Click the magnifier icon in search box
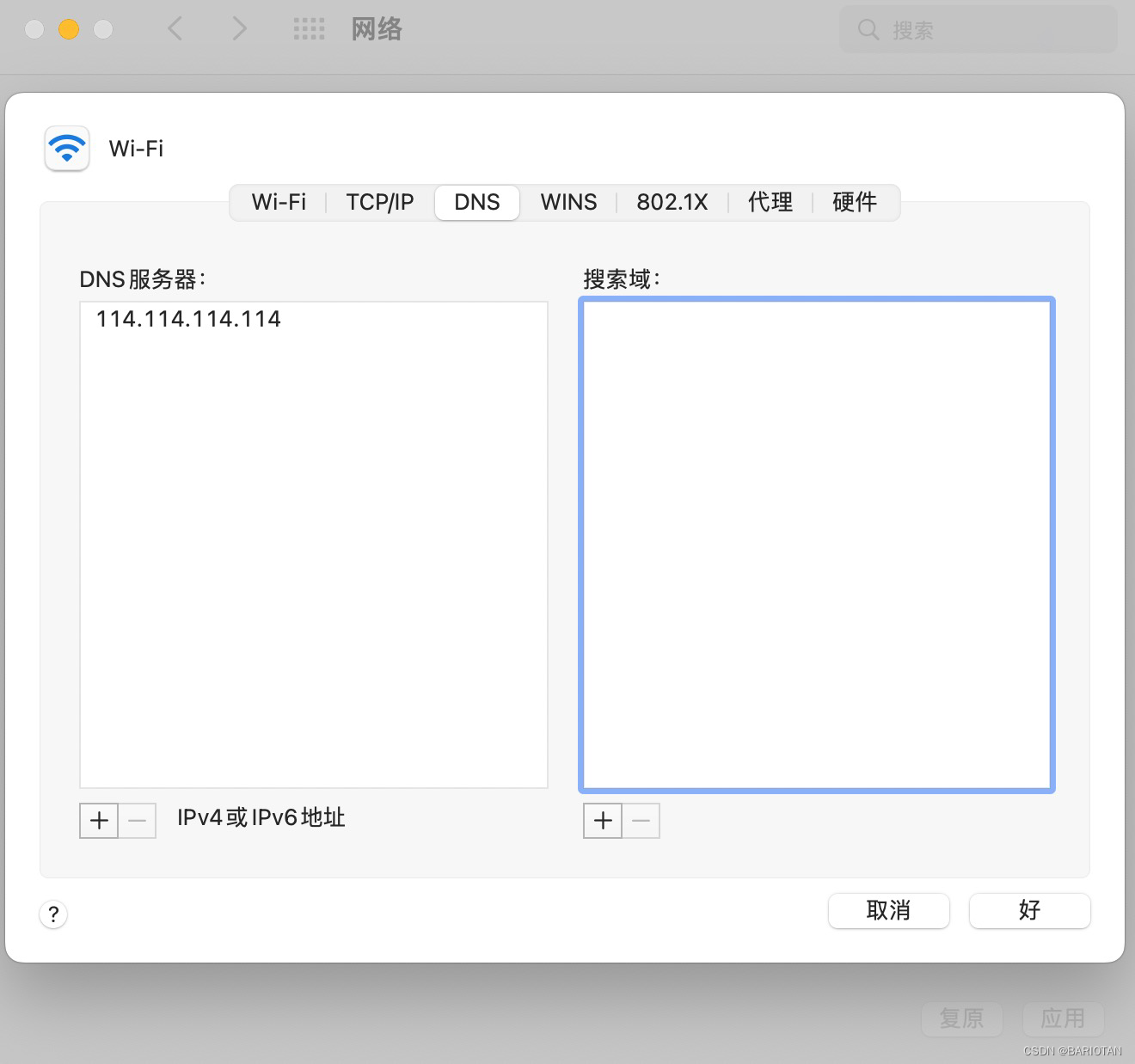 coord(868,30)
